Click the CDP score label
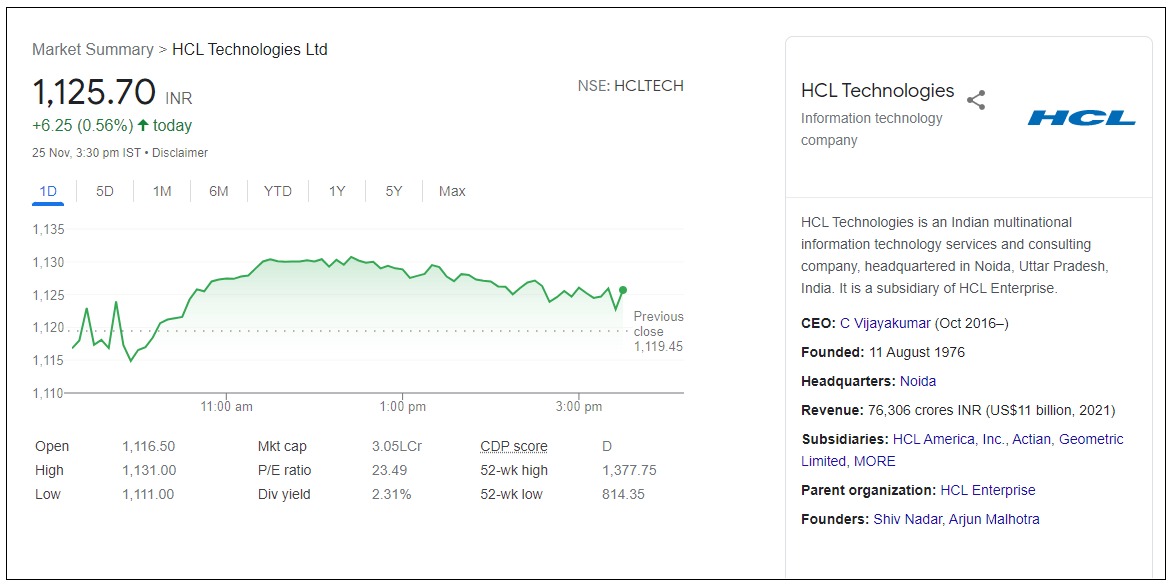The image size is (1171, 585). 514,447
